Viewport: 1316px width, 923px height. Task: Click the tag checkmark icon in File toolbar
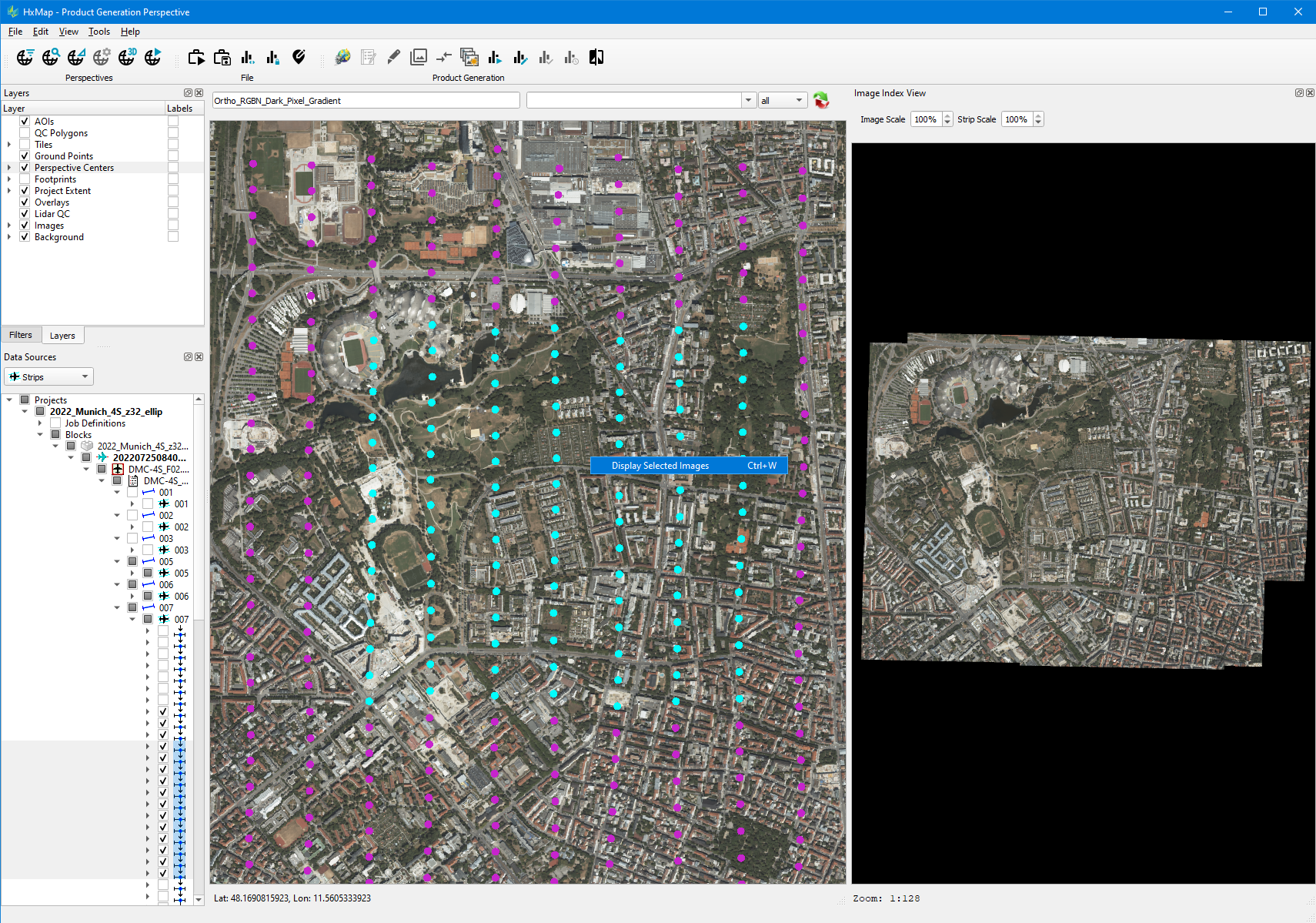click(x=299, y=57)
